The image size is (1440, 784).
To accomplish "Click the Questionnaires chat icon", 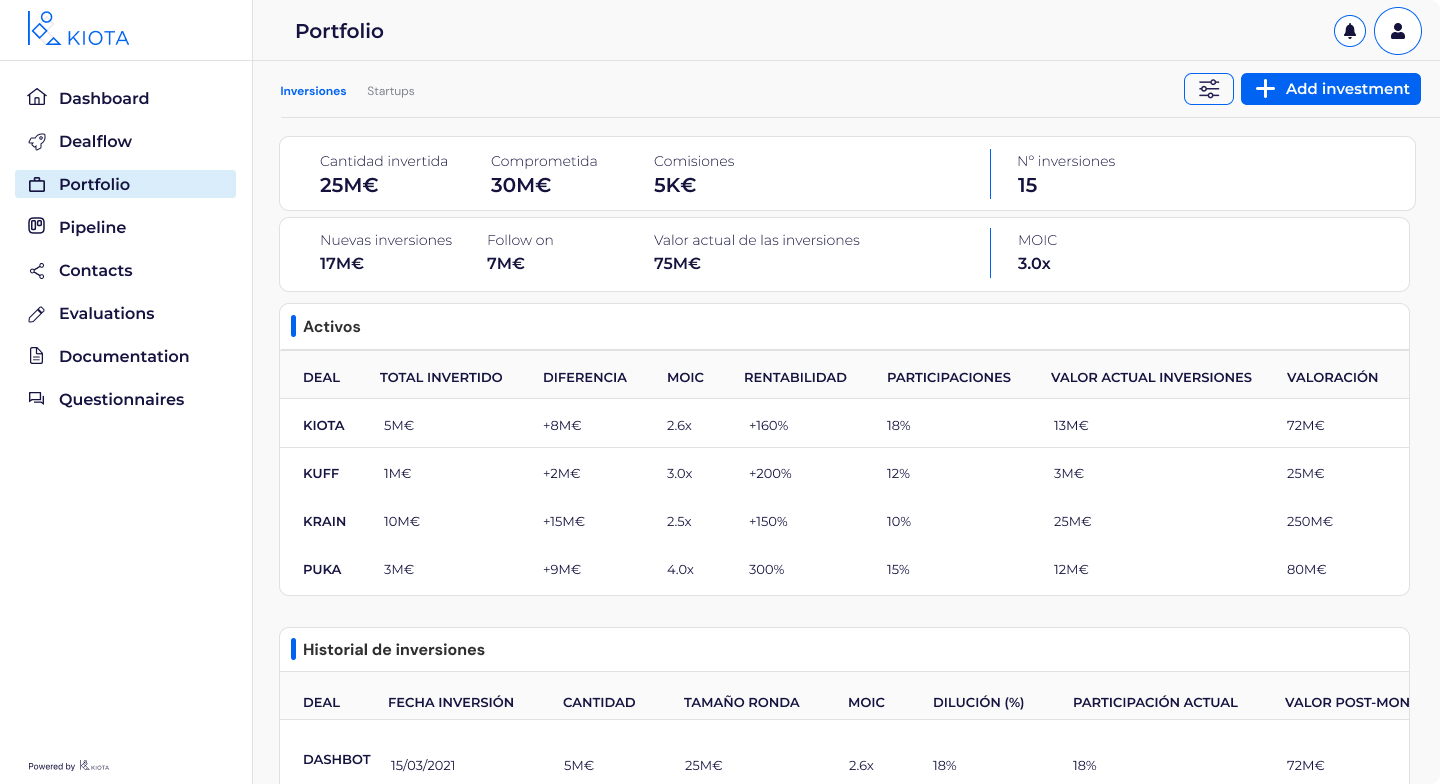I will [37, 399].
